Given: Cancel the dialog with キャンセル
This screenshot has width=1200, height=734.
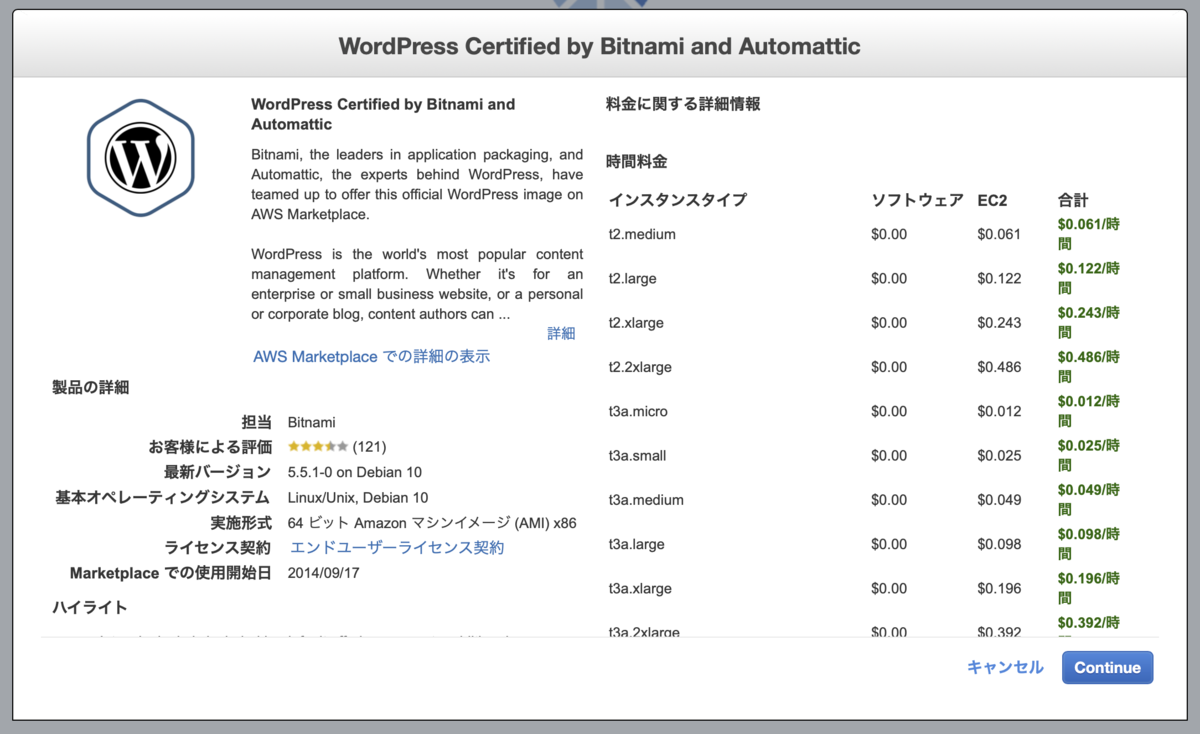Looking at the screenshot, I should click(1005, 667).
